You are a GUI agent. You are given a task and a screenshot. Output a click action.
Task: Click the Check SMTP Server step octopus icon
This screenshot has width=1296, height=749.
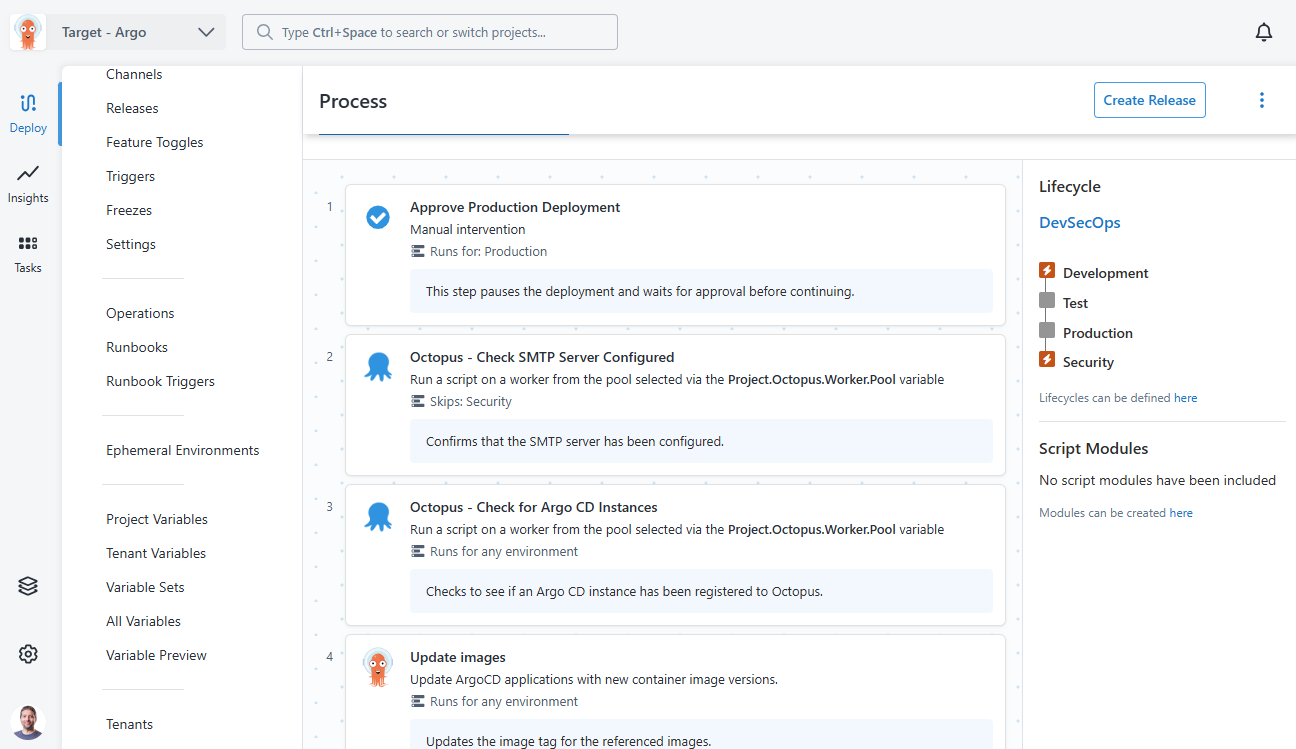click(x=378, y=367)
